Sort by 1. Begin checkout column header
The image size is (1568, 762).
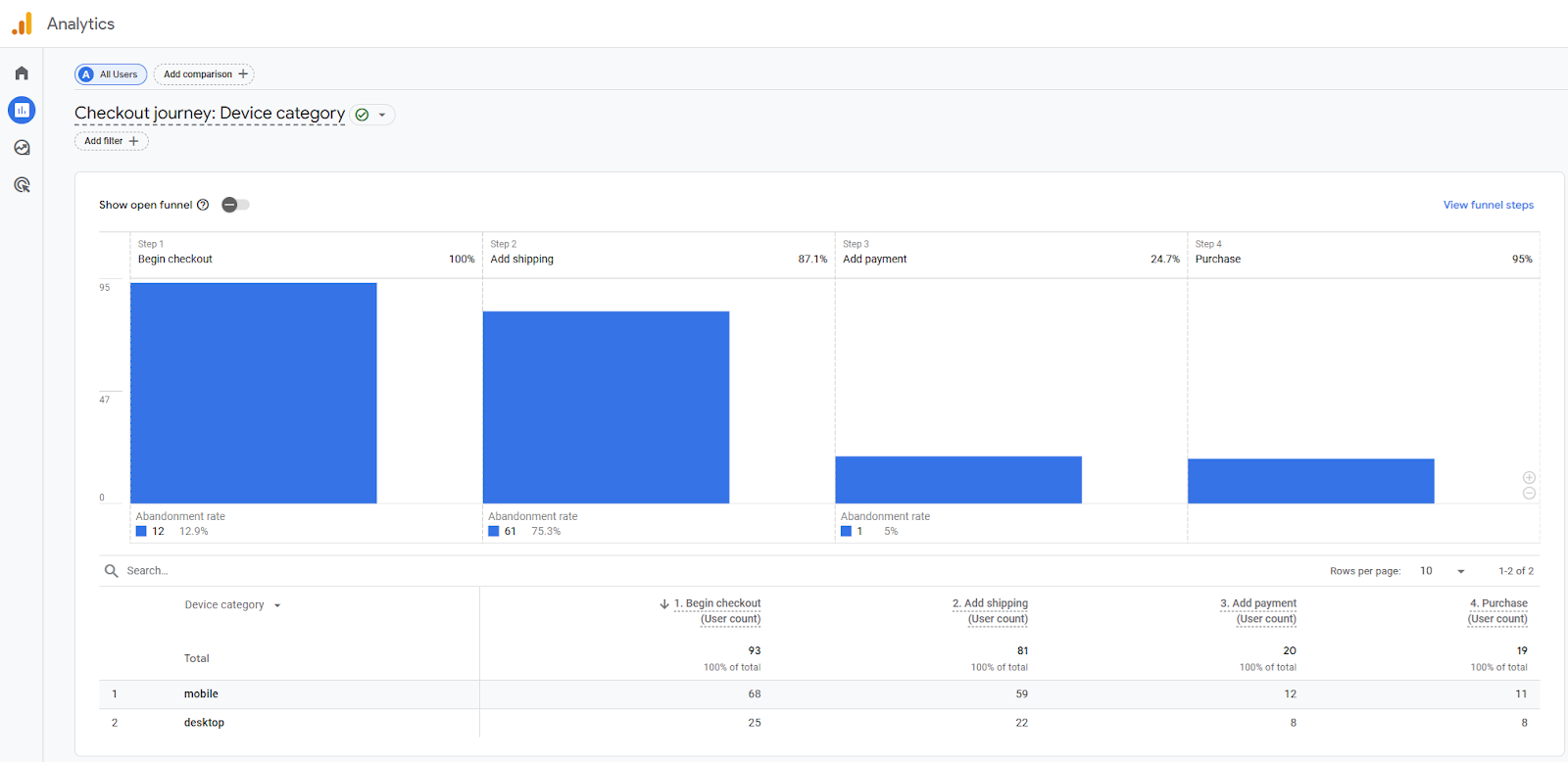click(x=716, y=611)
